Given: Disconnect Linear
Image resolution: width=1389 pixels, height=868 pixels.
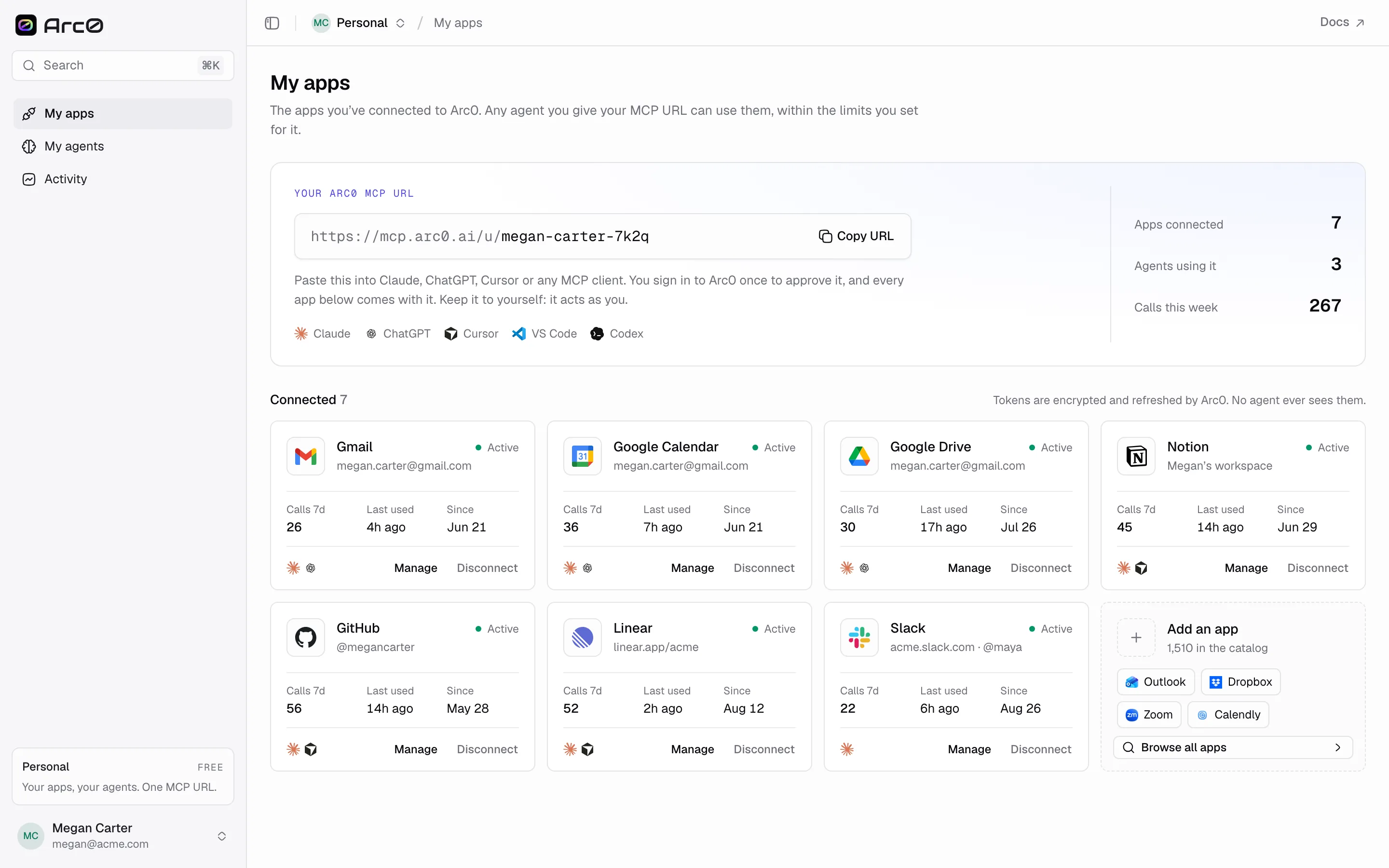Looking at the screenshot, I should (764, 750).
